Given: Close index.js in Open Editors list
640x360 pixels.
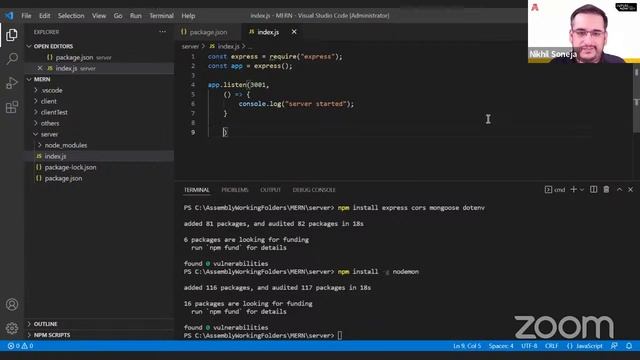Looking at the screenshot, I should 40,68.
